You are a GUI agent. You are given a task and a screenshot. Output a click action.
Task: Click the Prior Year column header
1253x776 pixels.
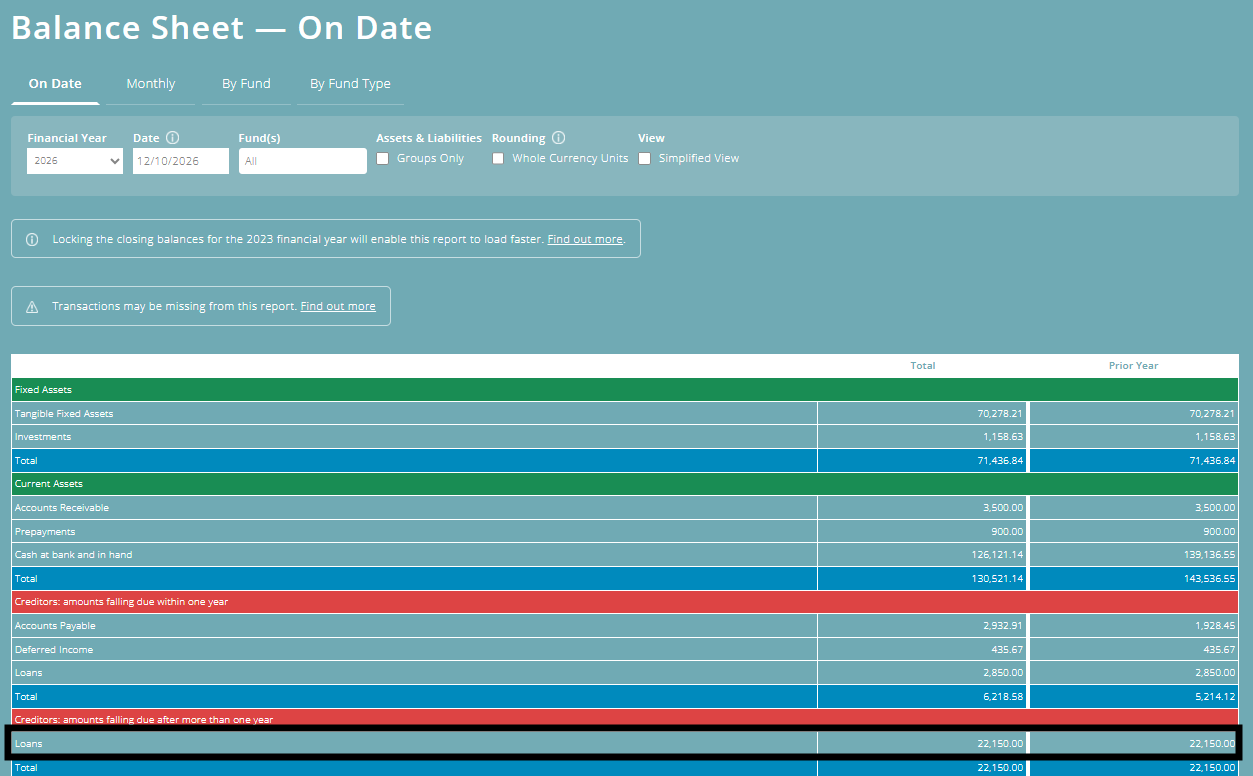pos(1134,366)
